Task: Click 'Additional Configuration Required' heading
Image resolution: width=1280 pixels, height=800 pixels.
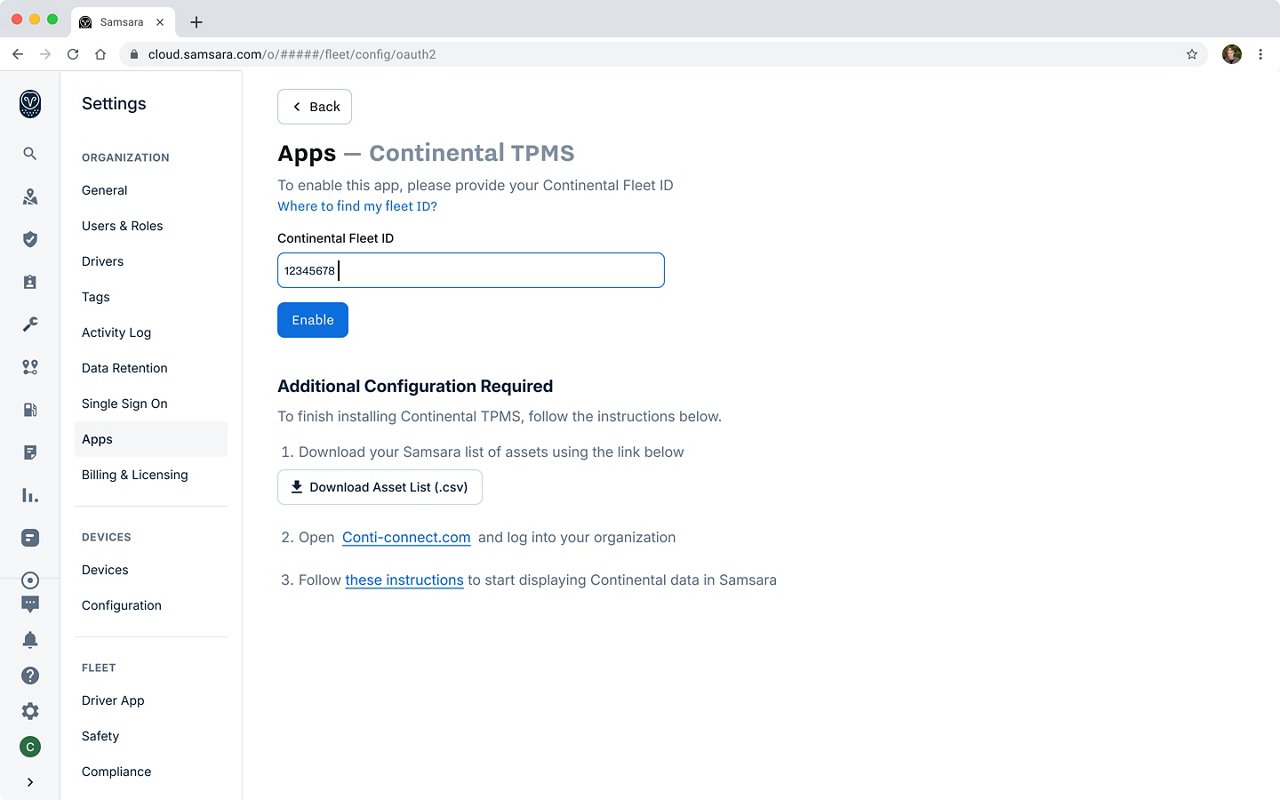Action: click(415, 386)
